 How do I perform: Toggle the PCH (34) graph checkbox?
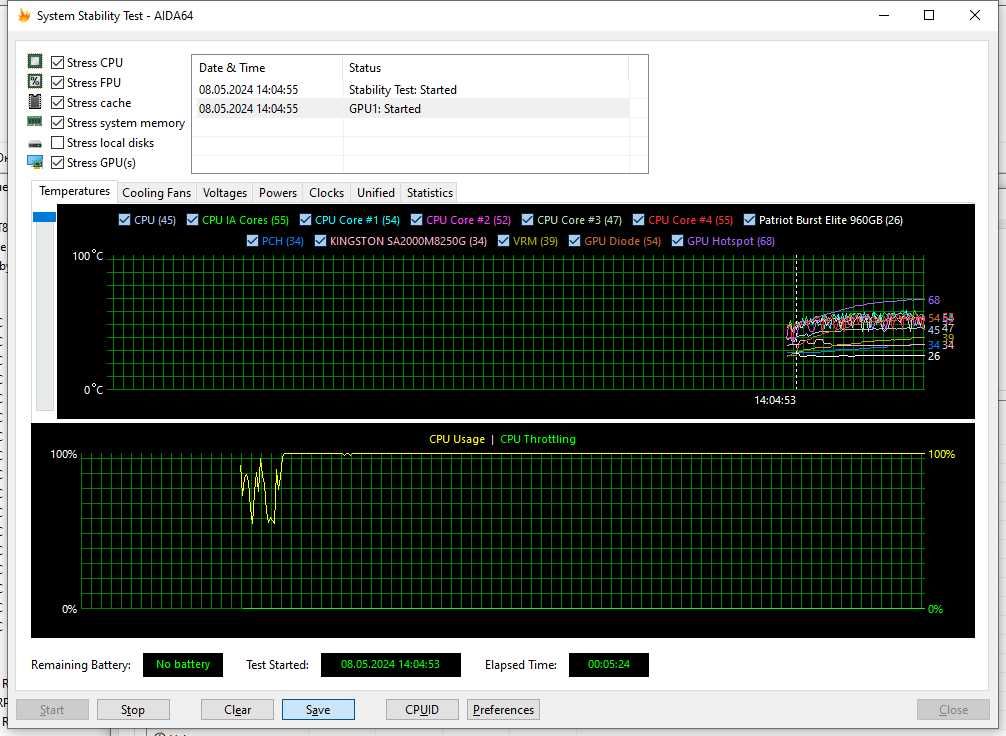coord(252,241)
